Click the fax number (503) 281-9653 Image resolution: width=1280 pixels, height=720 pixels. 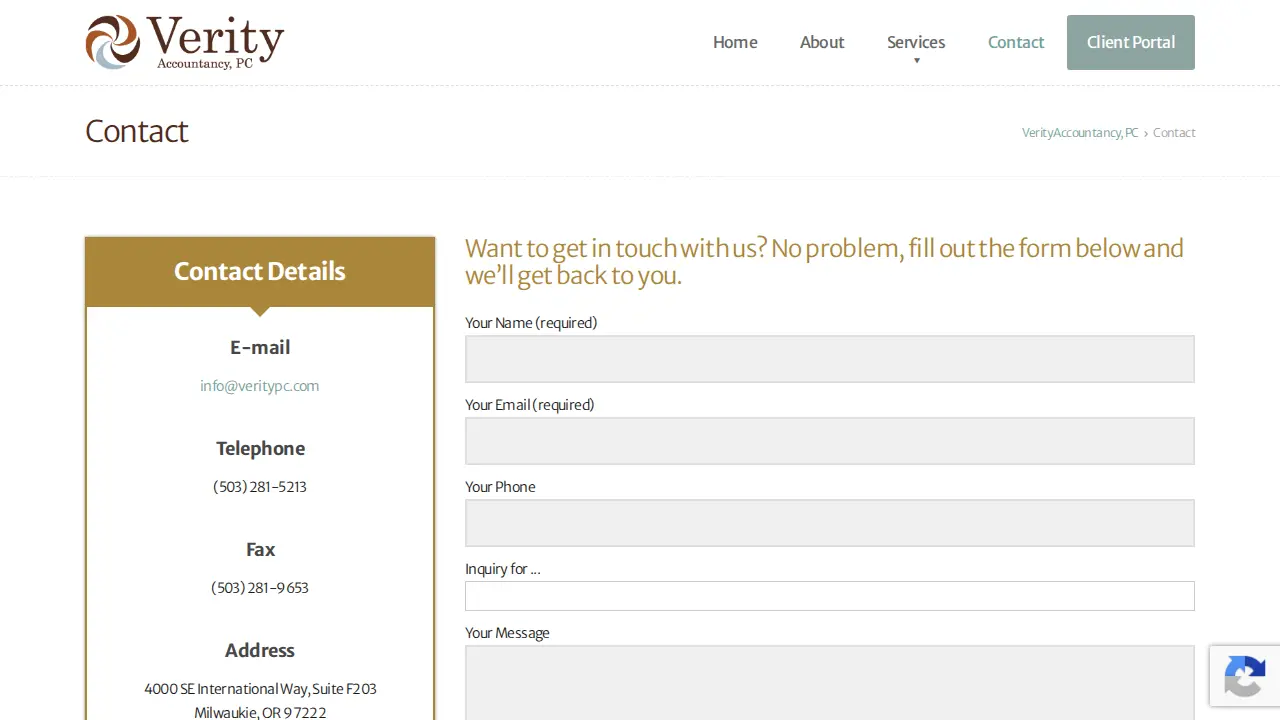260,588
